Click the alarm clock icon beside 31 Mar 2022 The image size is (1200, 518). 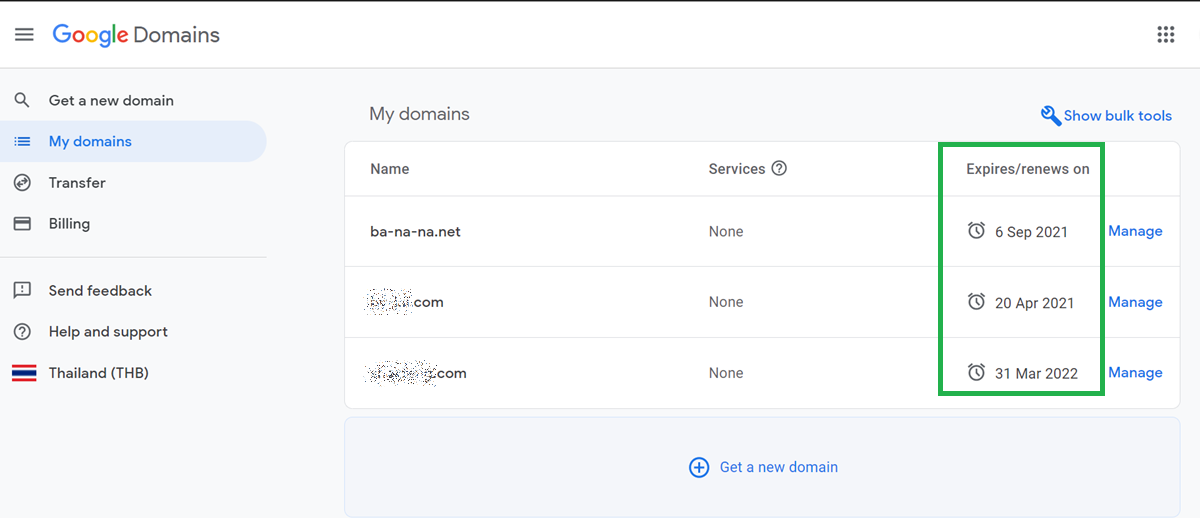[977, 373]
